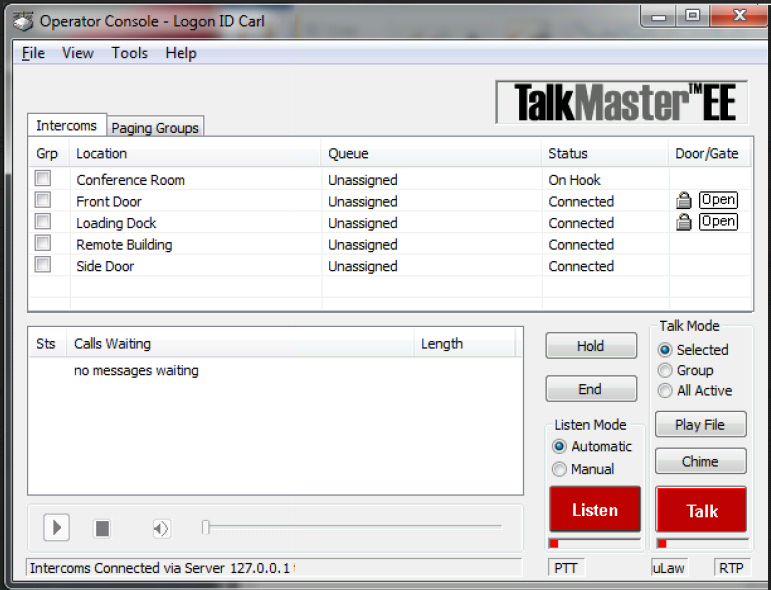Click the play button in the playback bar

tap(56, 527)
